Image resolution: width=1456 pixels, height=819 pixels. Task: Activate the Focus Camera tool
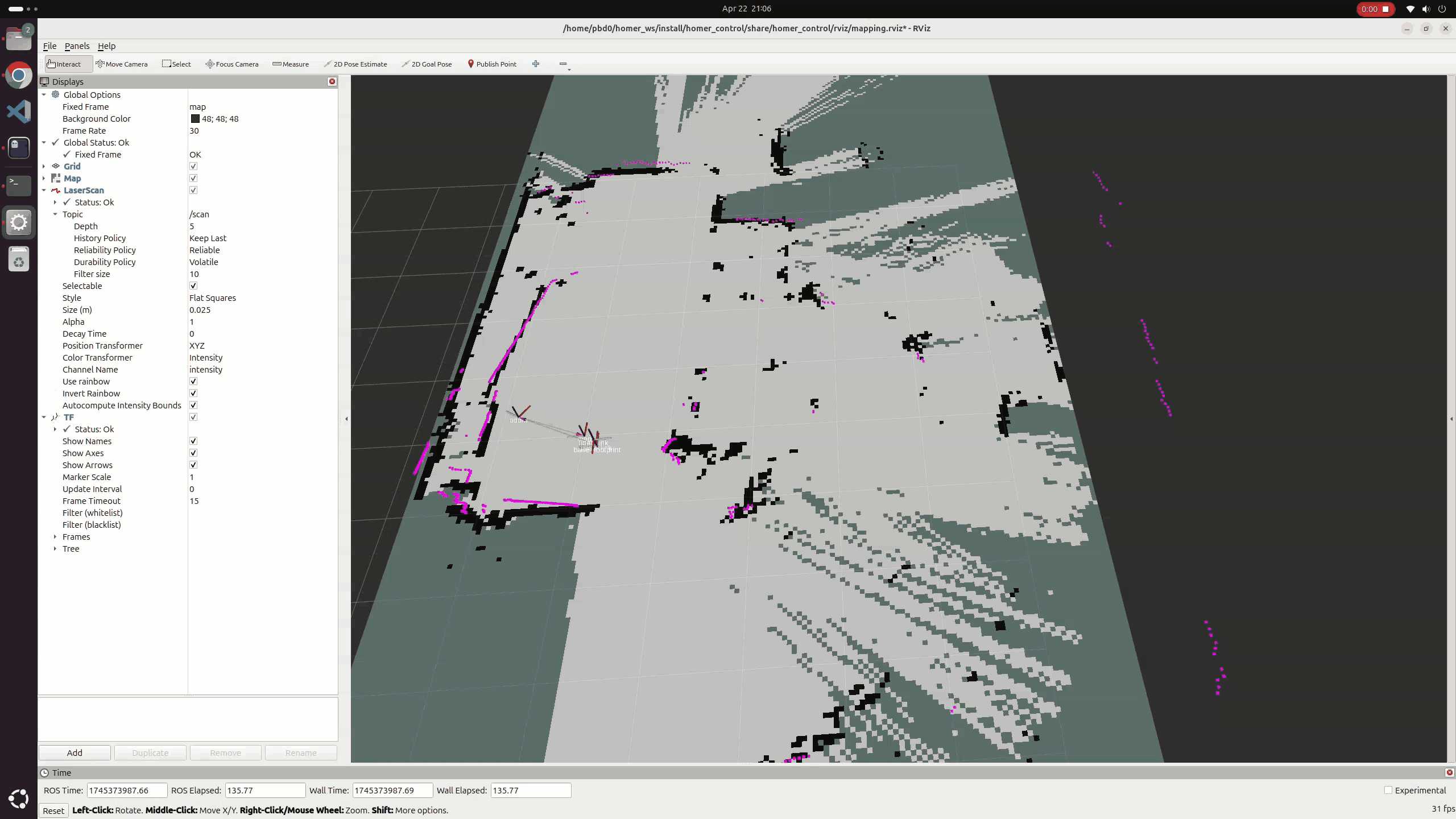[x=232, y=64]
